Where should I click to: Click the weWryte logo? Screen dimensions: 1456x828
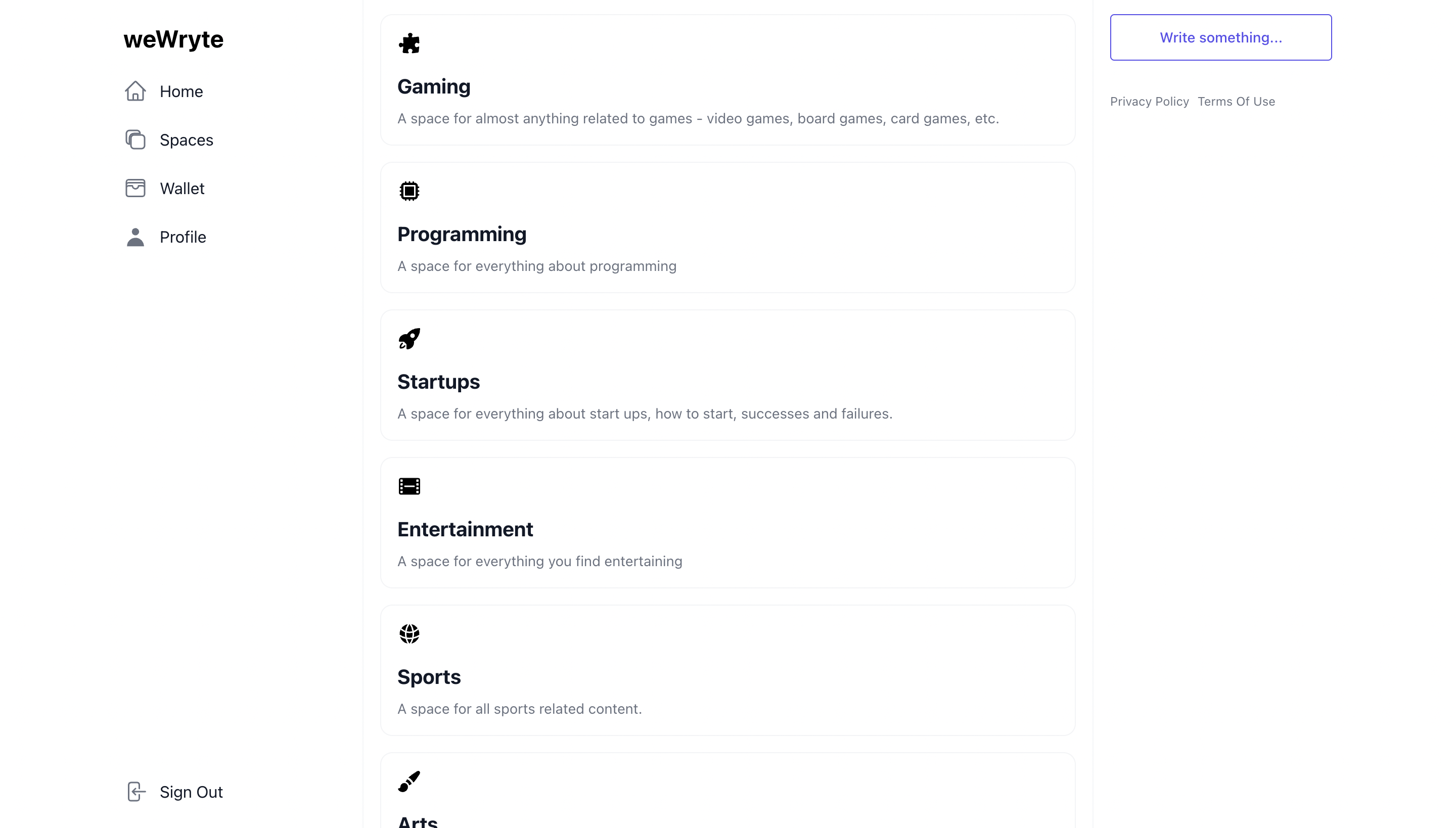[173, 39]
